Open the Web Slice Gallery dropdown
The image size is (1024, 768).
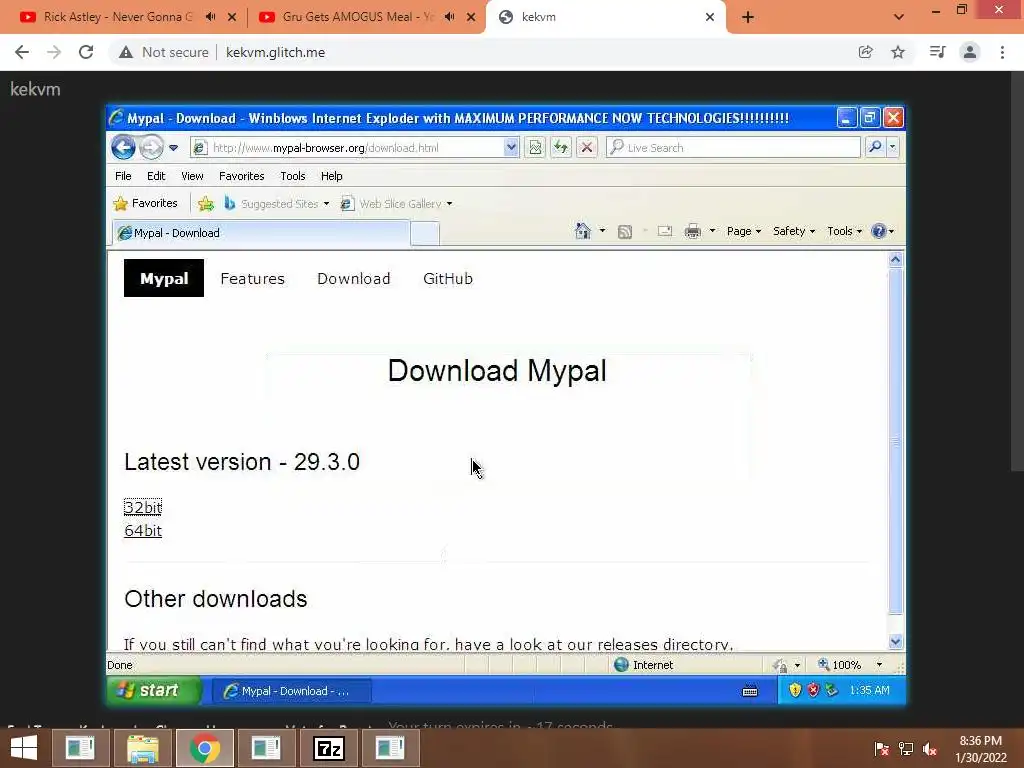[396, 204]
